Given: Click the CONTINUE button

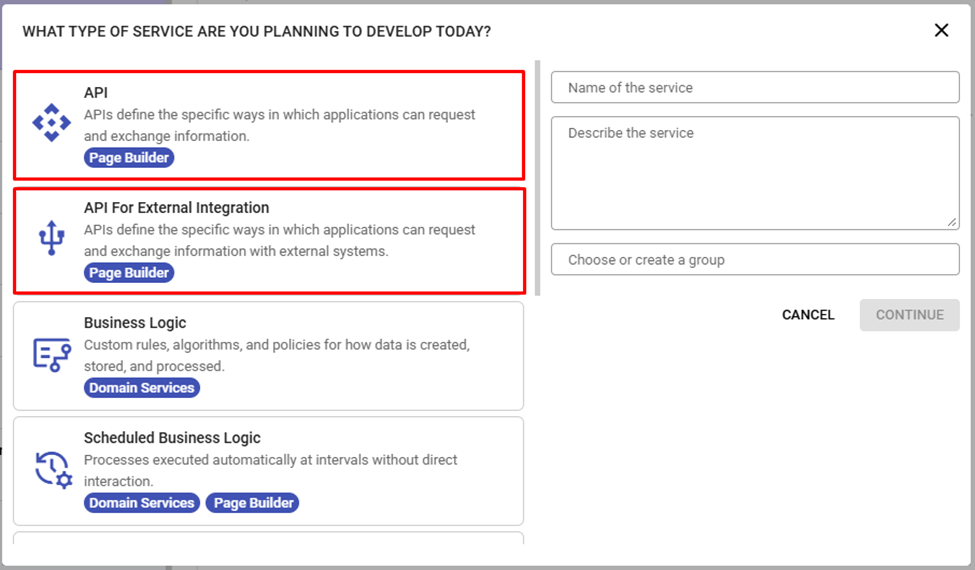Looking at the screenshot, I should tap(909, 315).
